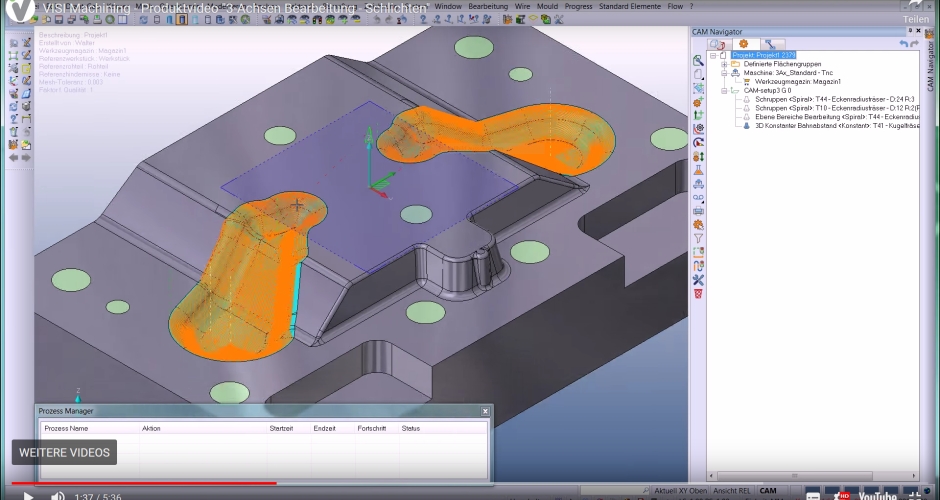
Task: Expand Definierte Flächengruppen tree node
Action: [x=724, y=64]
